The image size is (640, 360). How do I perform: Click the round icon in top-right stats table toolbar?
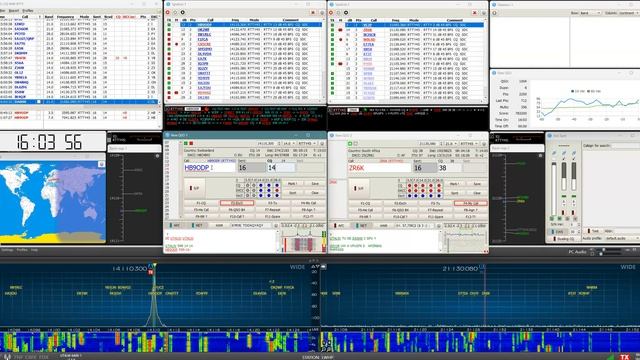494,13
